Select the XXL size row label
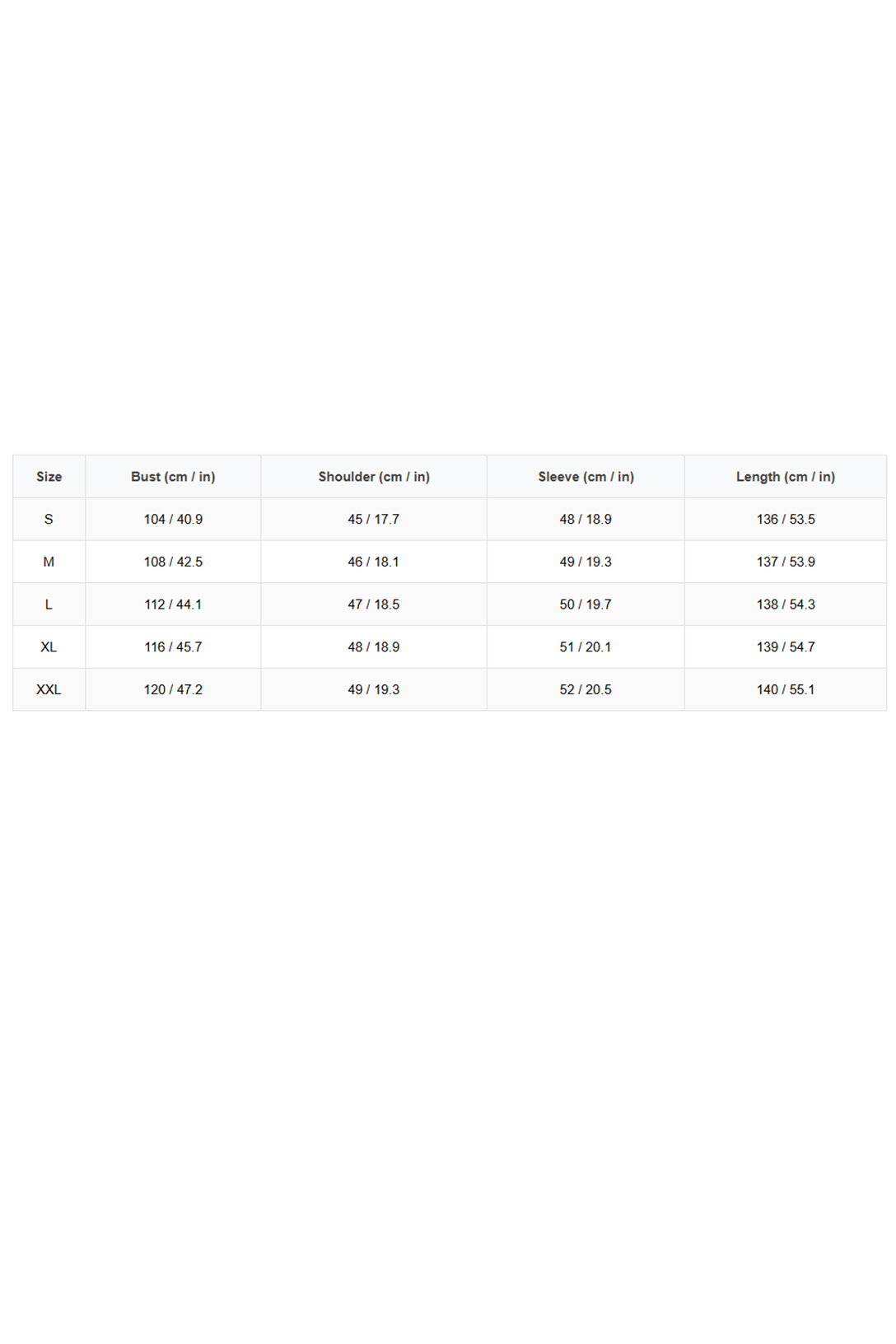This screenshot has width=896, height=1344. pyautogui.click(x=49, y=690)
